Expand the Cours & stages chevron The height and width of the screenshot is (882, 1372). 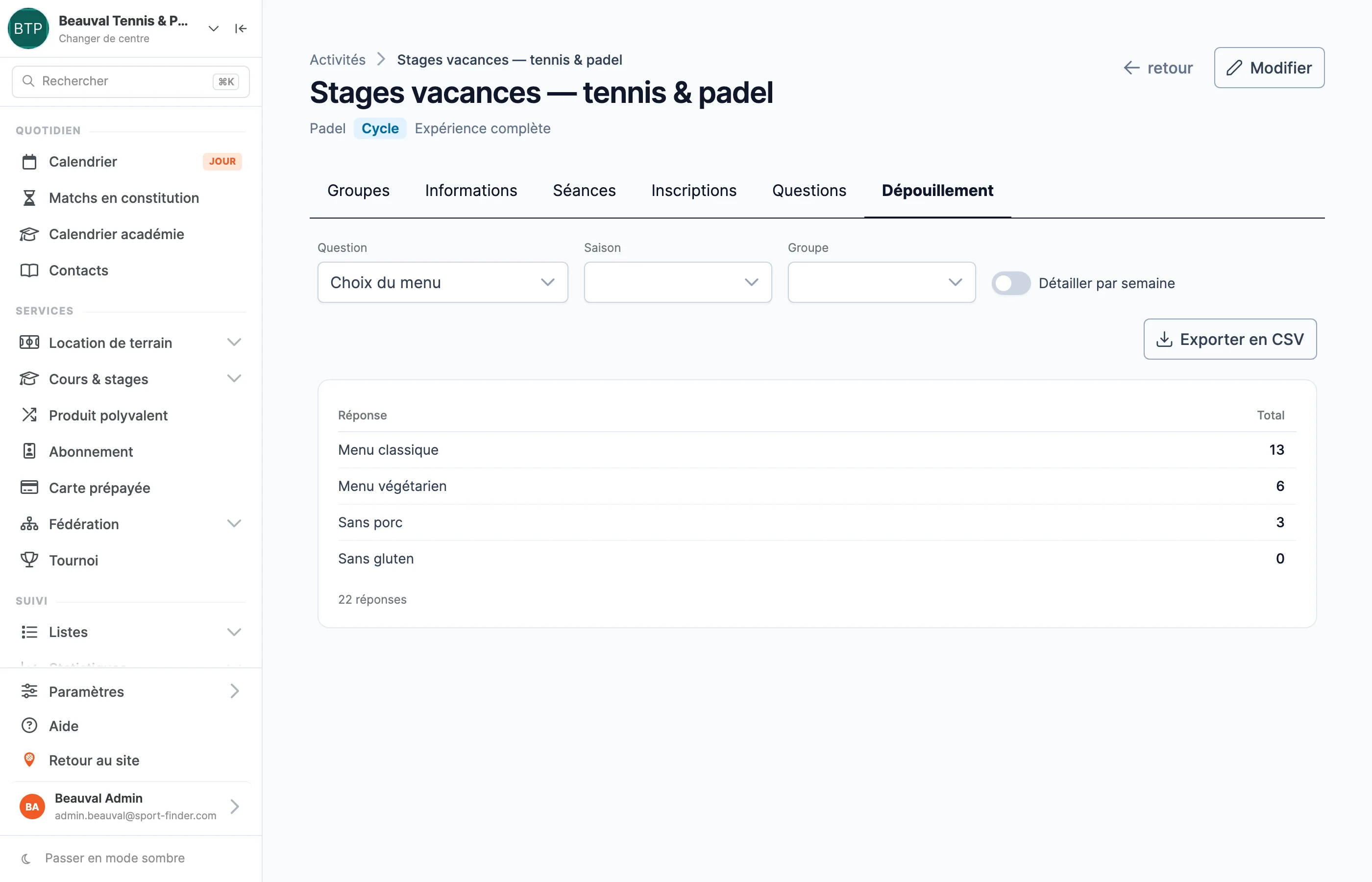(234, 379)
